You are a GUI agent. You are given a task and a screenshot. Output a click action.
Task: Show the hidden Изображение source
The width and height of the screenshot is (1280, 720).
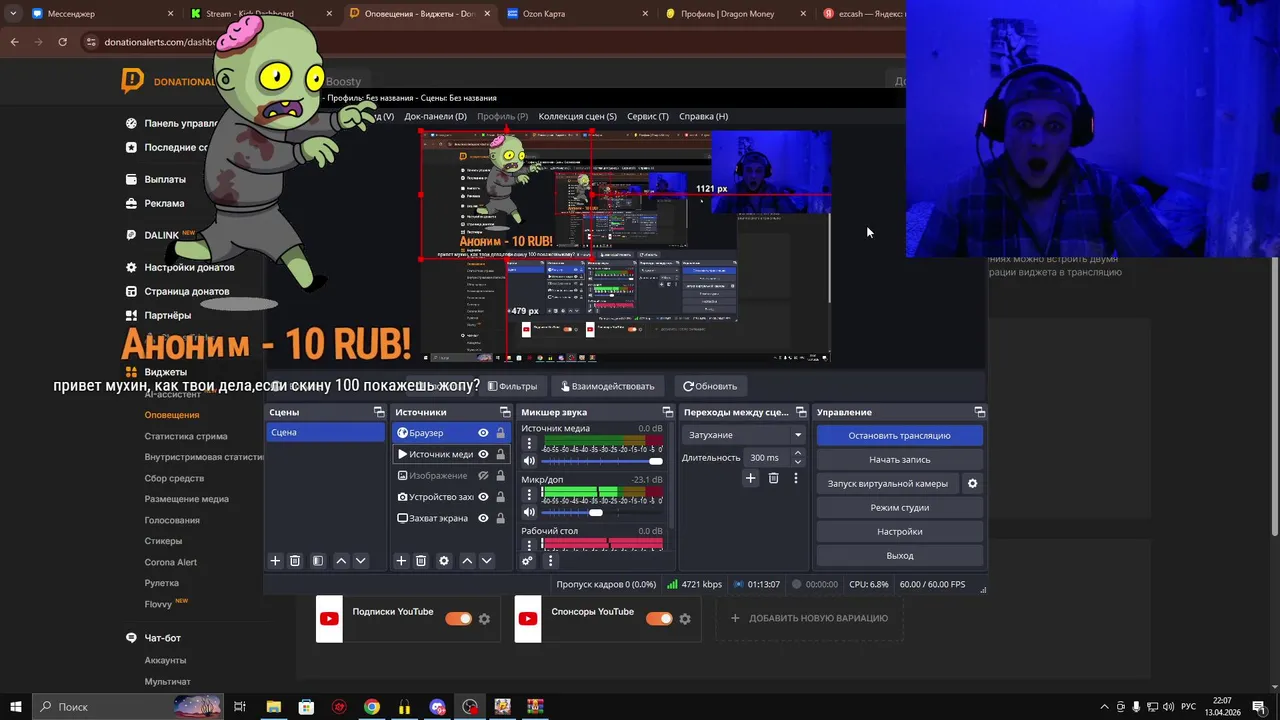coord(483,476)
